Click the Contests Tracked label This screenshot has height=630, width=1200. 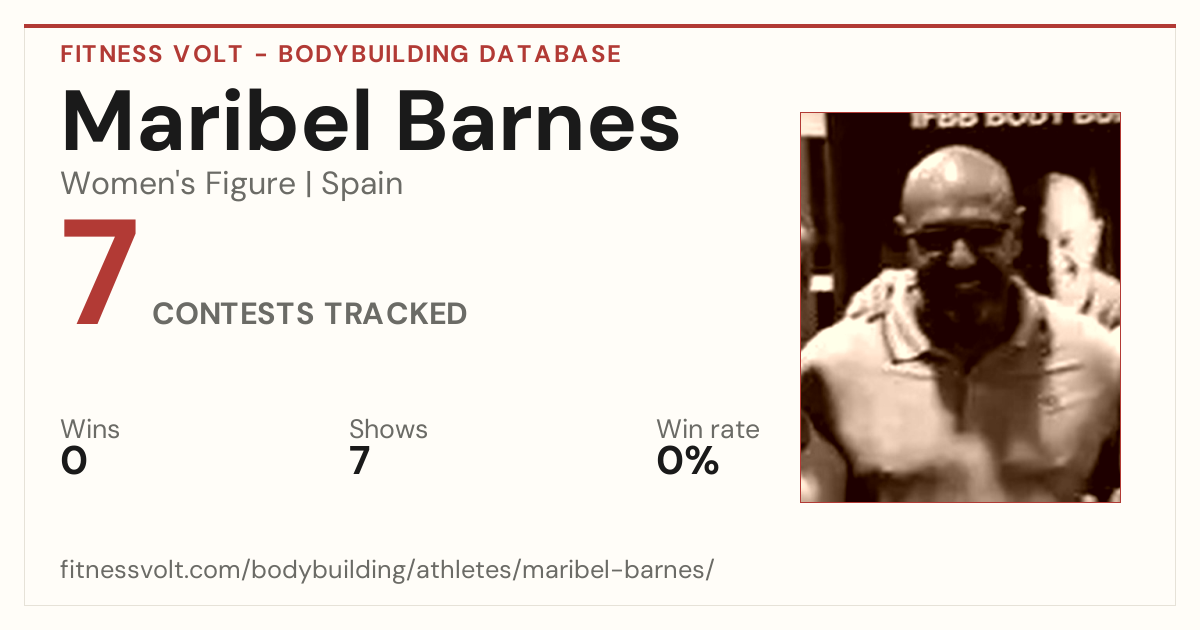tap(310, 314)
